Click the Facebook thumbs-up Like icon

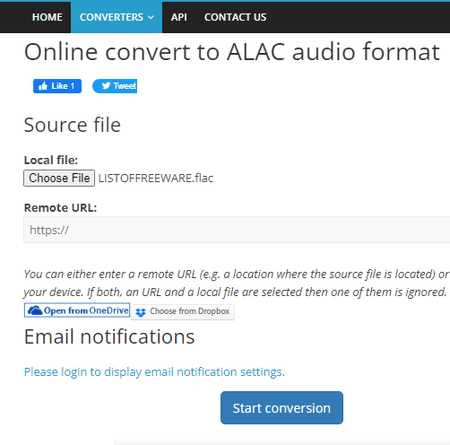pos(43,86)
